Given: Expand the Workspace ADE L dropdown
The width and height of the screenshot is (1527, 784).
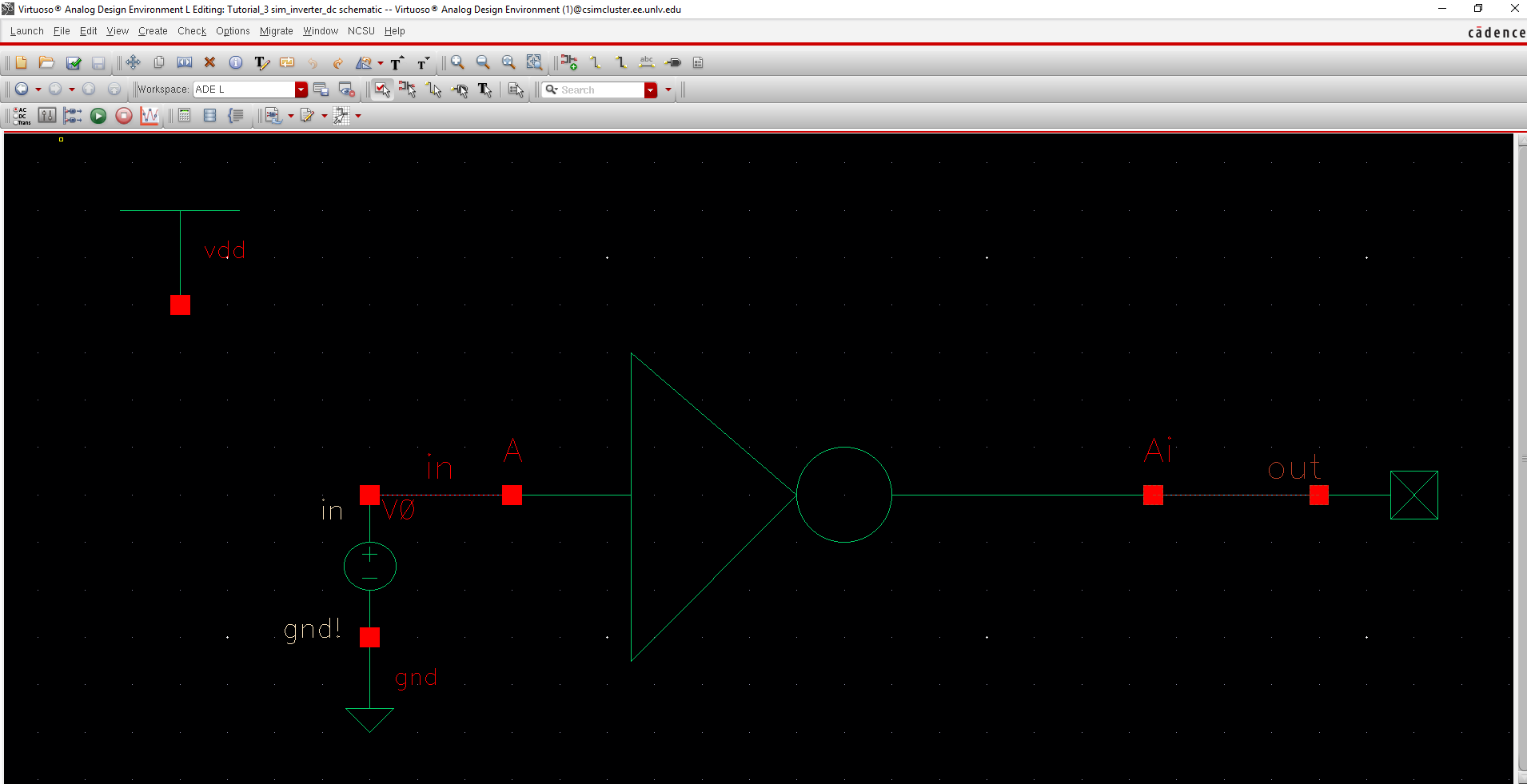Looking at the screenshot, I should [301, 90].
